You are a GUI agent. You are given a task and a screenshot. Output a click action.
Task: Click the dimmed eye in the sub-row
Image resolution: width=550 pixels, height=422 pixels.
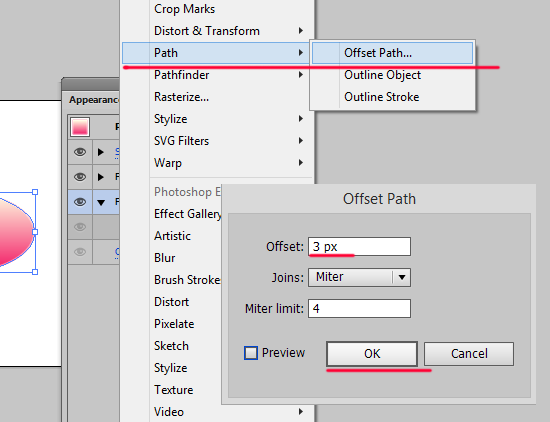click(x=80, y=227)
